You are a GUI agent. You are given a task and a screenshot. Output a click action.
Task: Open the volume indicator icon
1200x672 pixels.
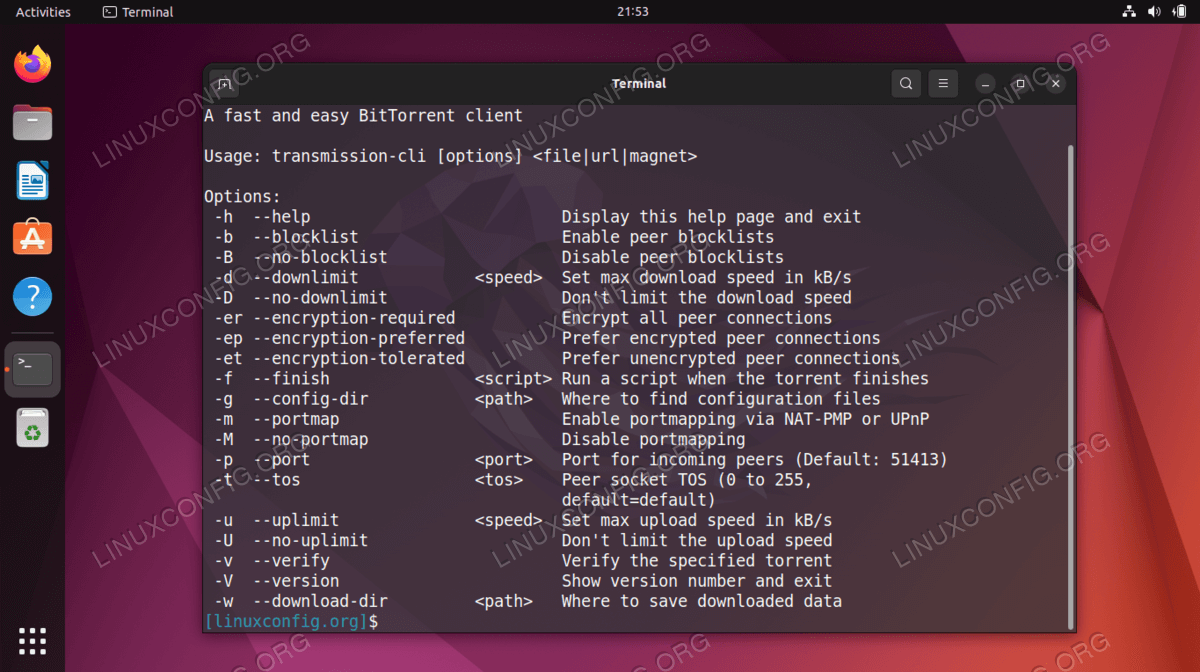coord(1154,12)
